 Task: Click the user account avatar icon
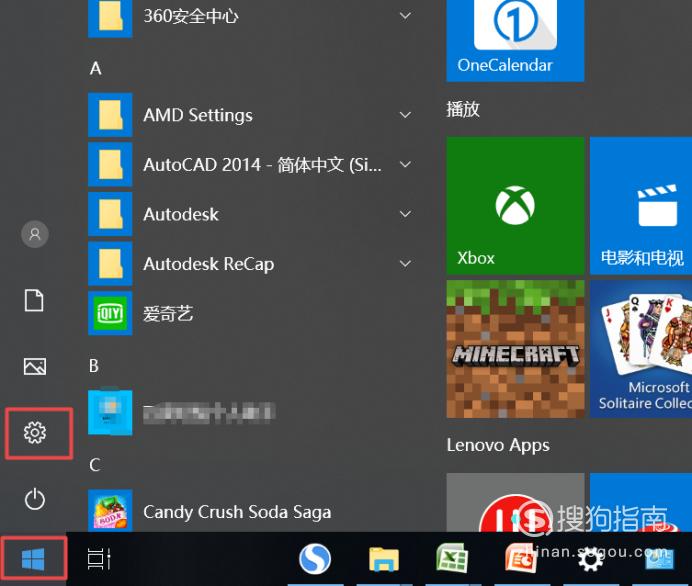[x=35, y=234]
